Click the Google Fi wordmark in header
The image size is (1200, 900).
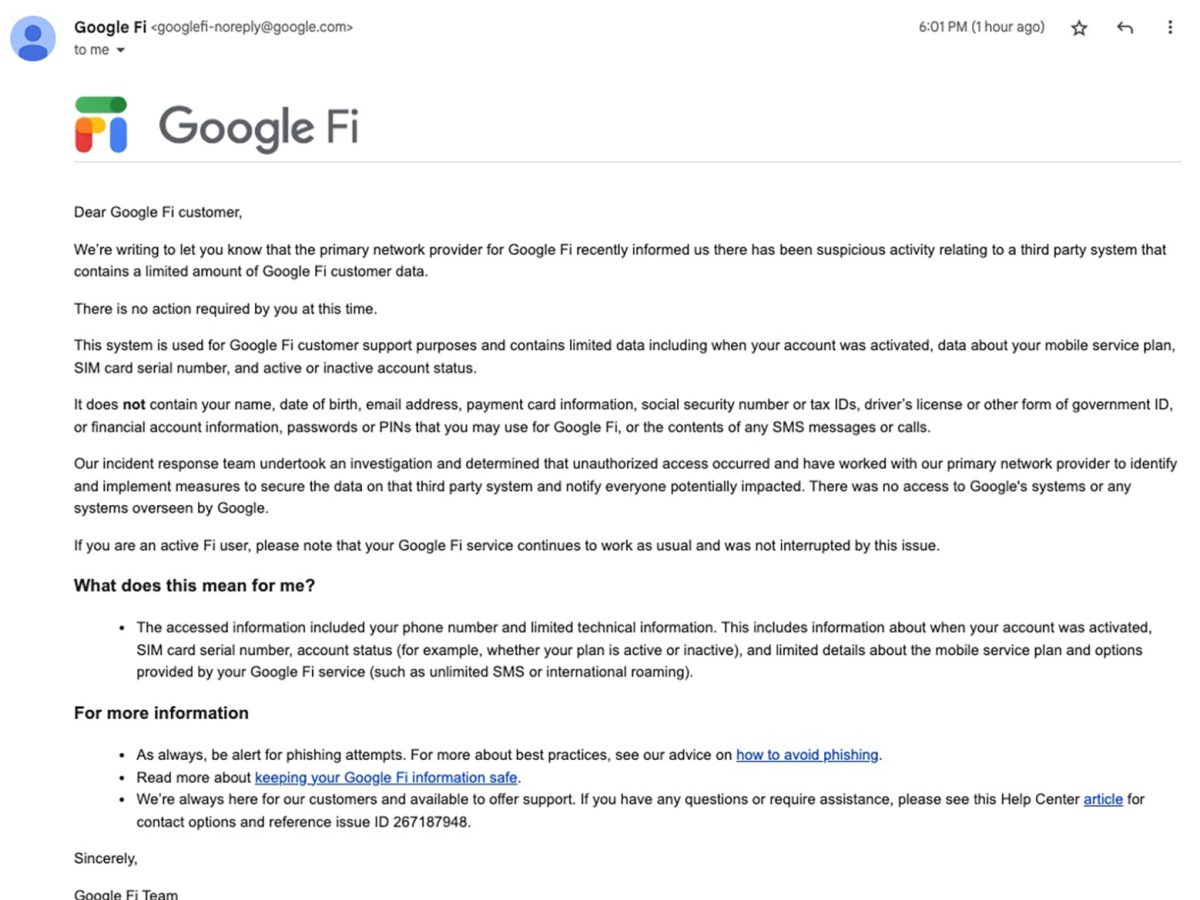pyautogui.click(x=258, y=127)
